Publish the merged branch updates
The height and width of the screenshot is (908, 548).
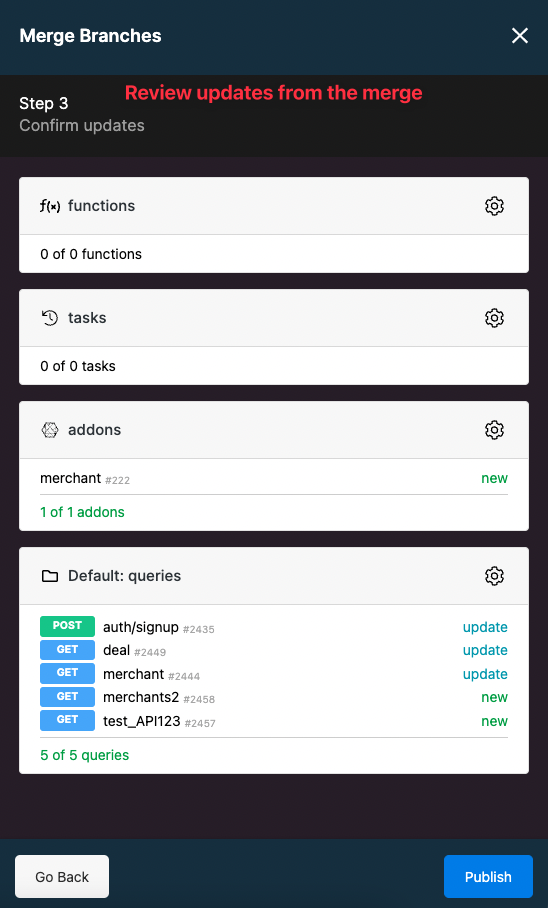(x=488, y=877)
